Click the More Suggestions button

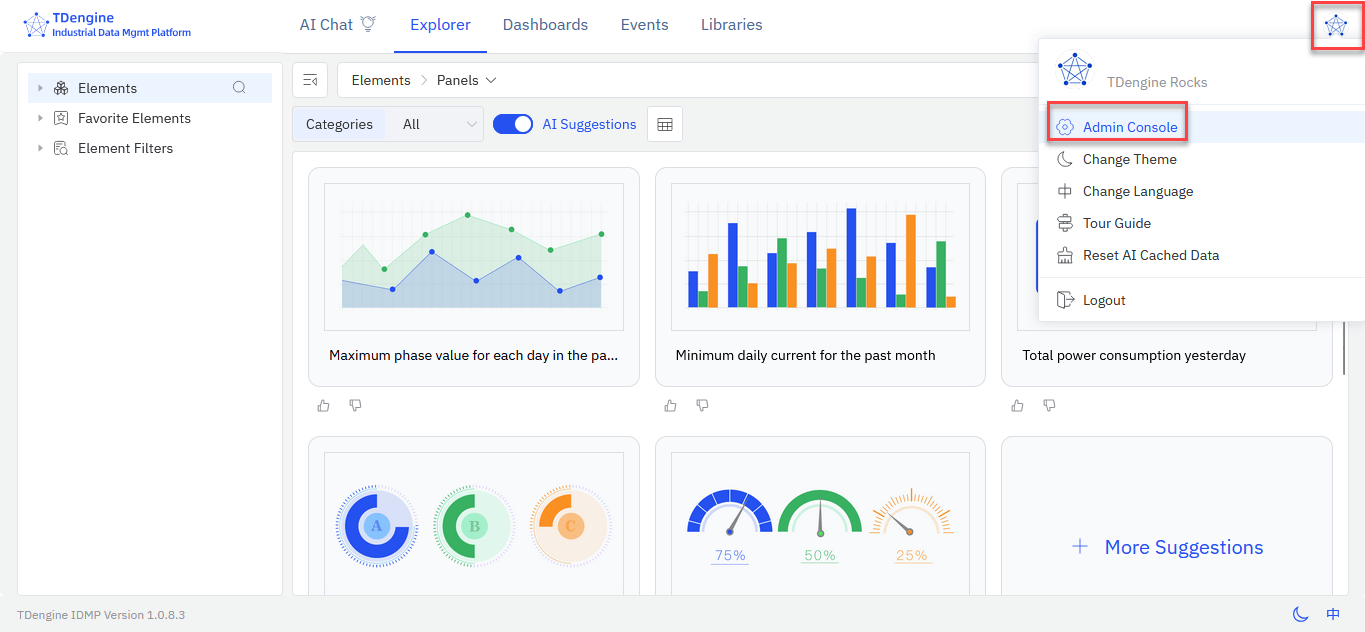1167,547
